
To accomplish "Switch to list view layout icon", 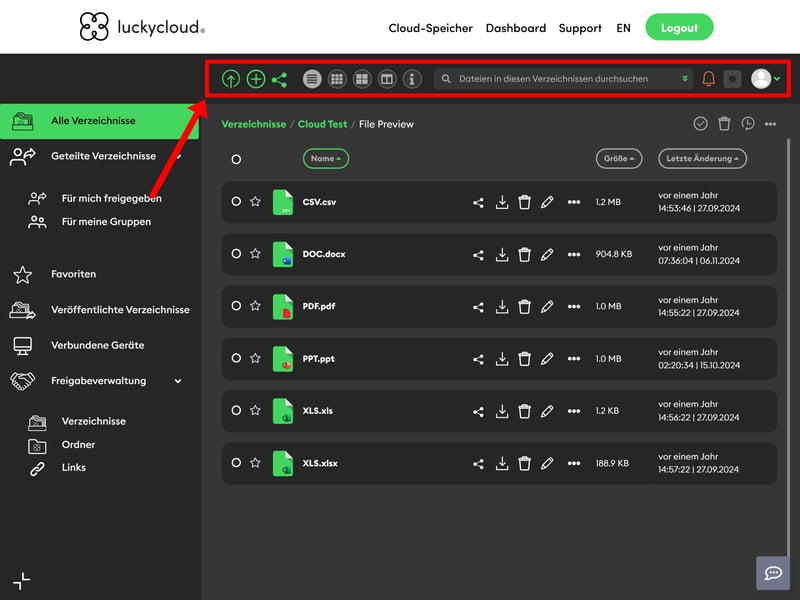I will pyautogui.click(x=312, y=79).
